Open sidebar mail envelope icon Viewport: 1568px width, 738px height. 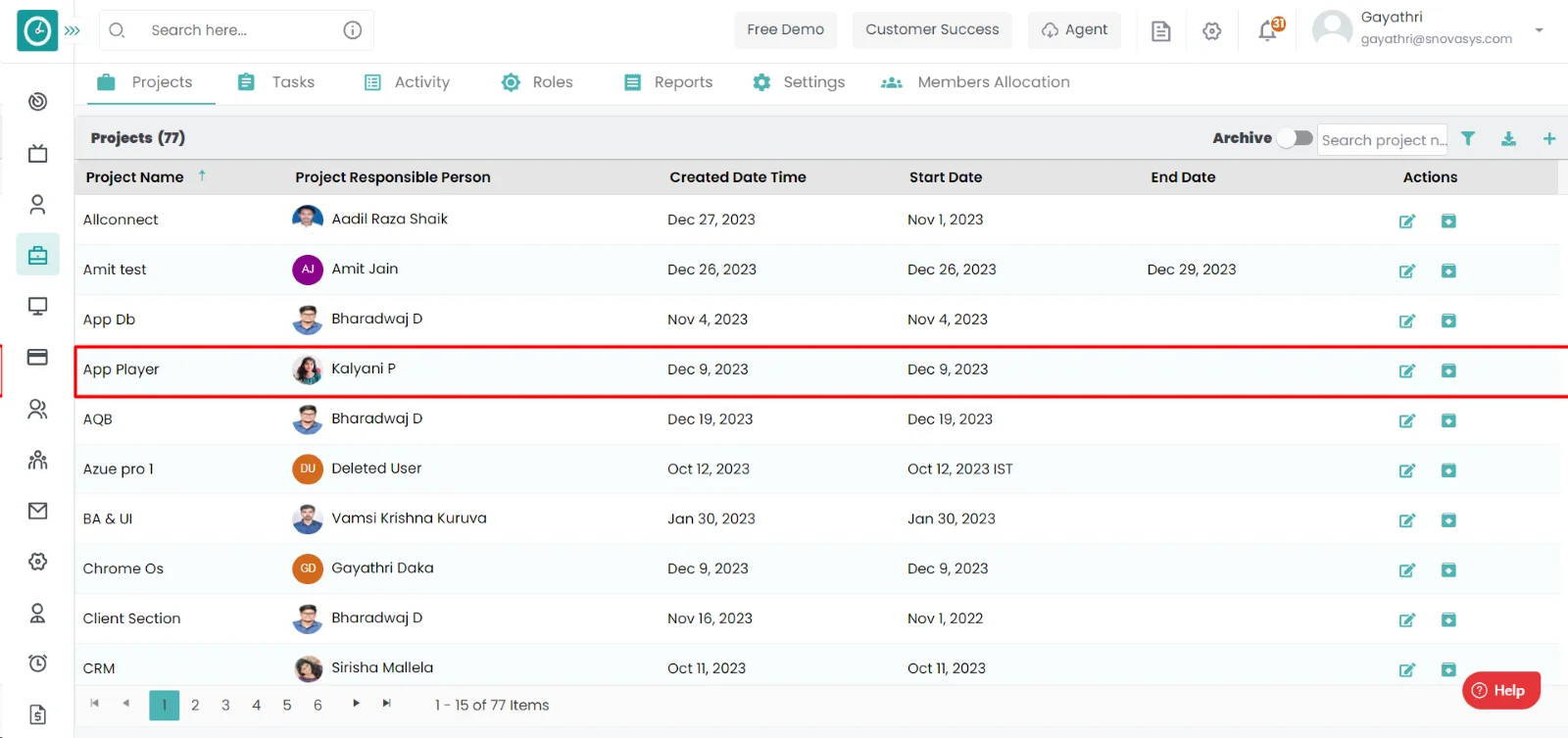37,511
